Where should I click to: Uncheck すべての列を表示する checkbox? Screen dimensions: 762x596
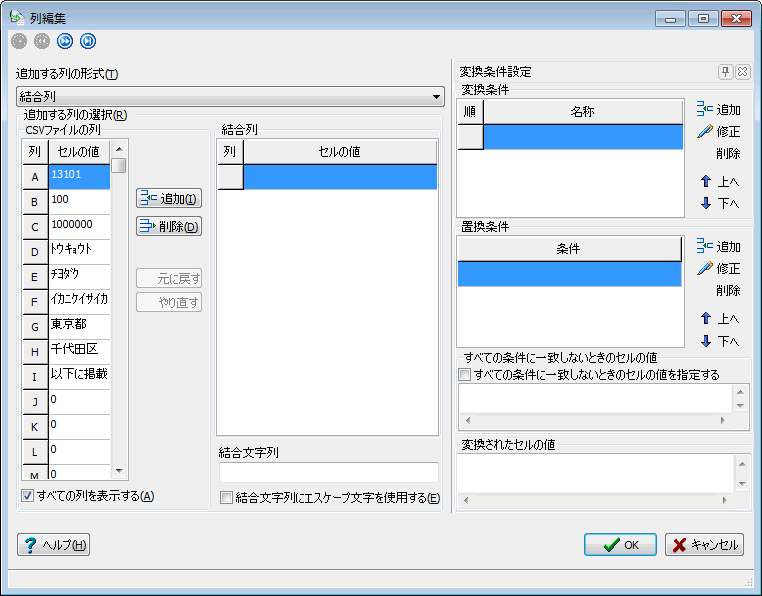tap(27, 496)
